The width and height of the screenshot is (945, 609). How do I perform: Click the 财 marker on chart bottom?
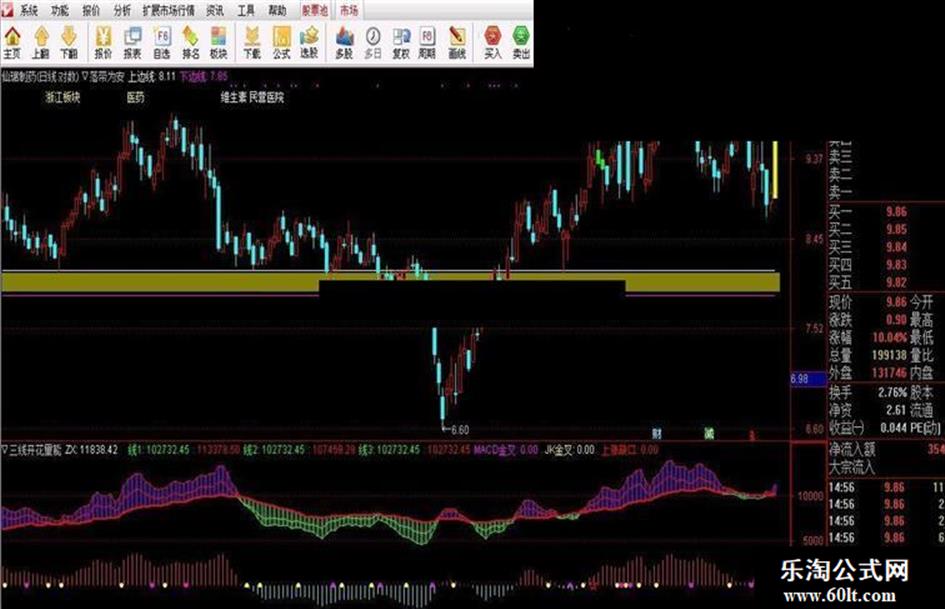pos(657,433)
